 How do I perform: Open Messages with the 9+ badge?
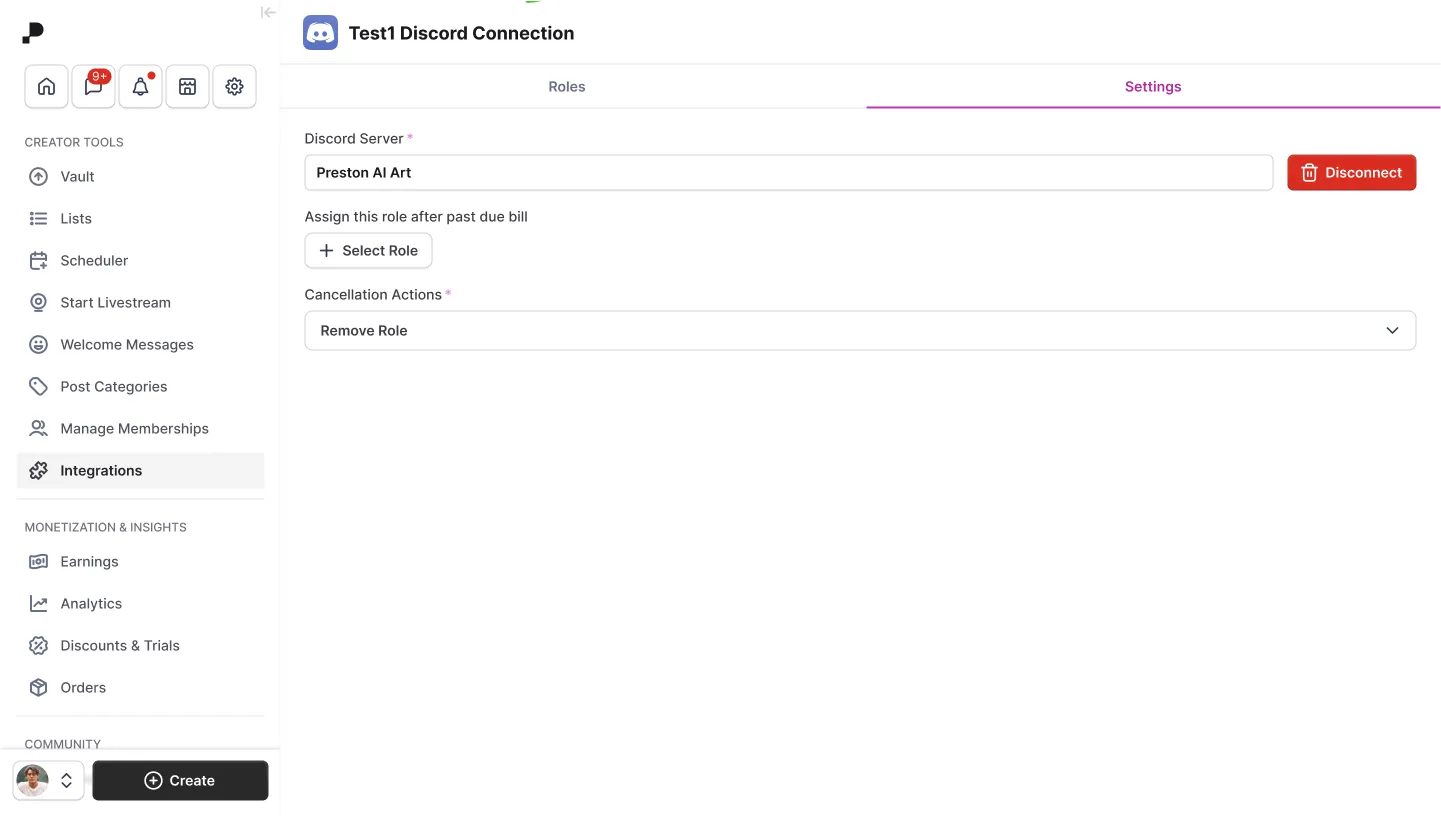pos(93,86)
